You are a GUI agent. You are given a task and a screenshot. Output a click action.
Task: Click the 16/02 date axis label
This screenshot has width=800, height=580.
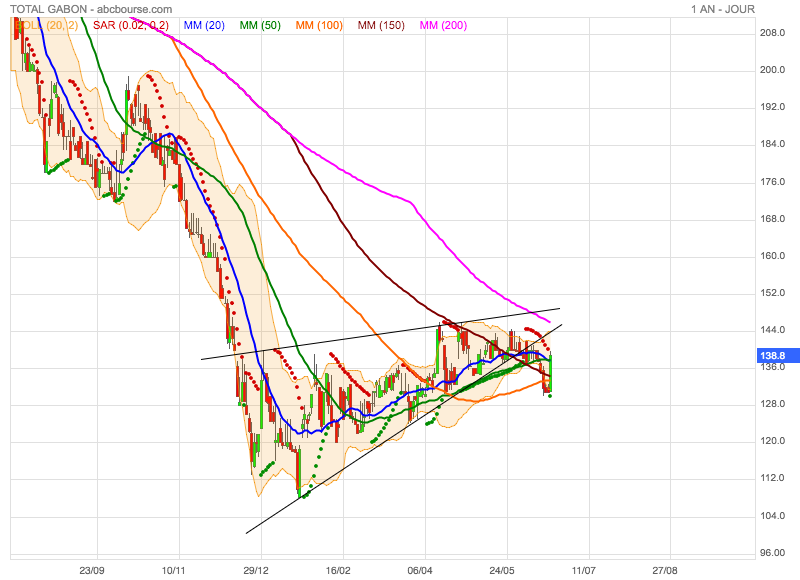pyautogui.click(x=338, y=570)
